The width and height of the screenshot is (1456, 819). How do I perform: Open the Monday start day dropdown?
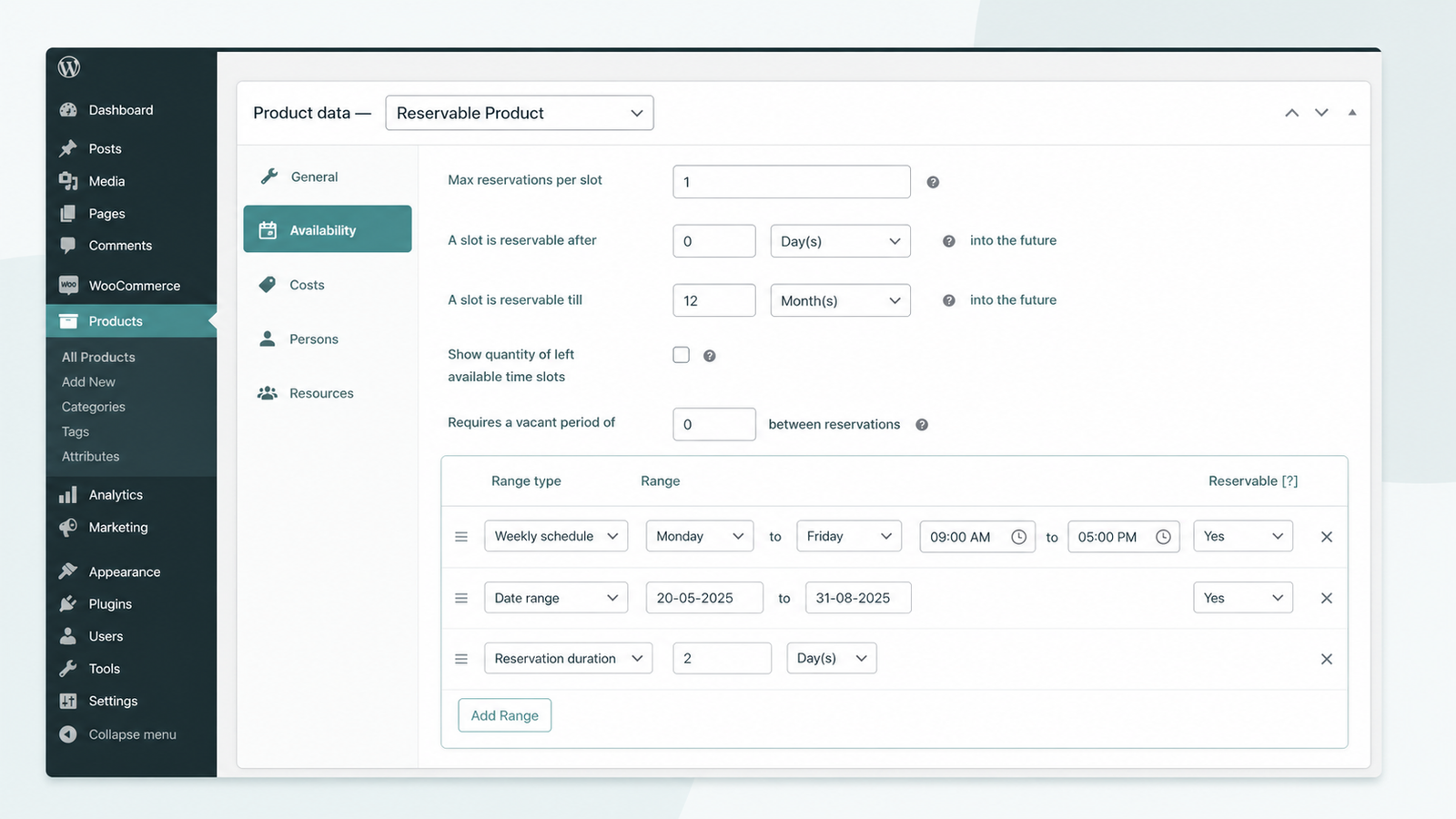[700, 536]
